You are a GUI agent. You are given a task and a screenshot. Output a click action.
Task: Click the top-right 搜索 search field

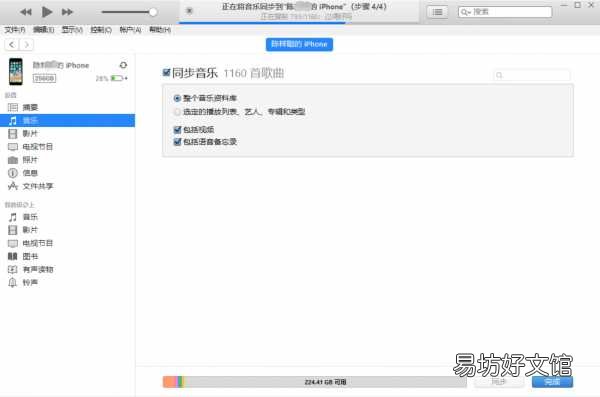click(x=505, y=12)
